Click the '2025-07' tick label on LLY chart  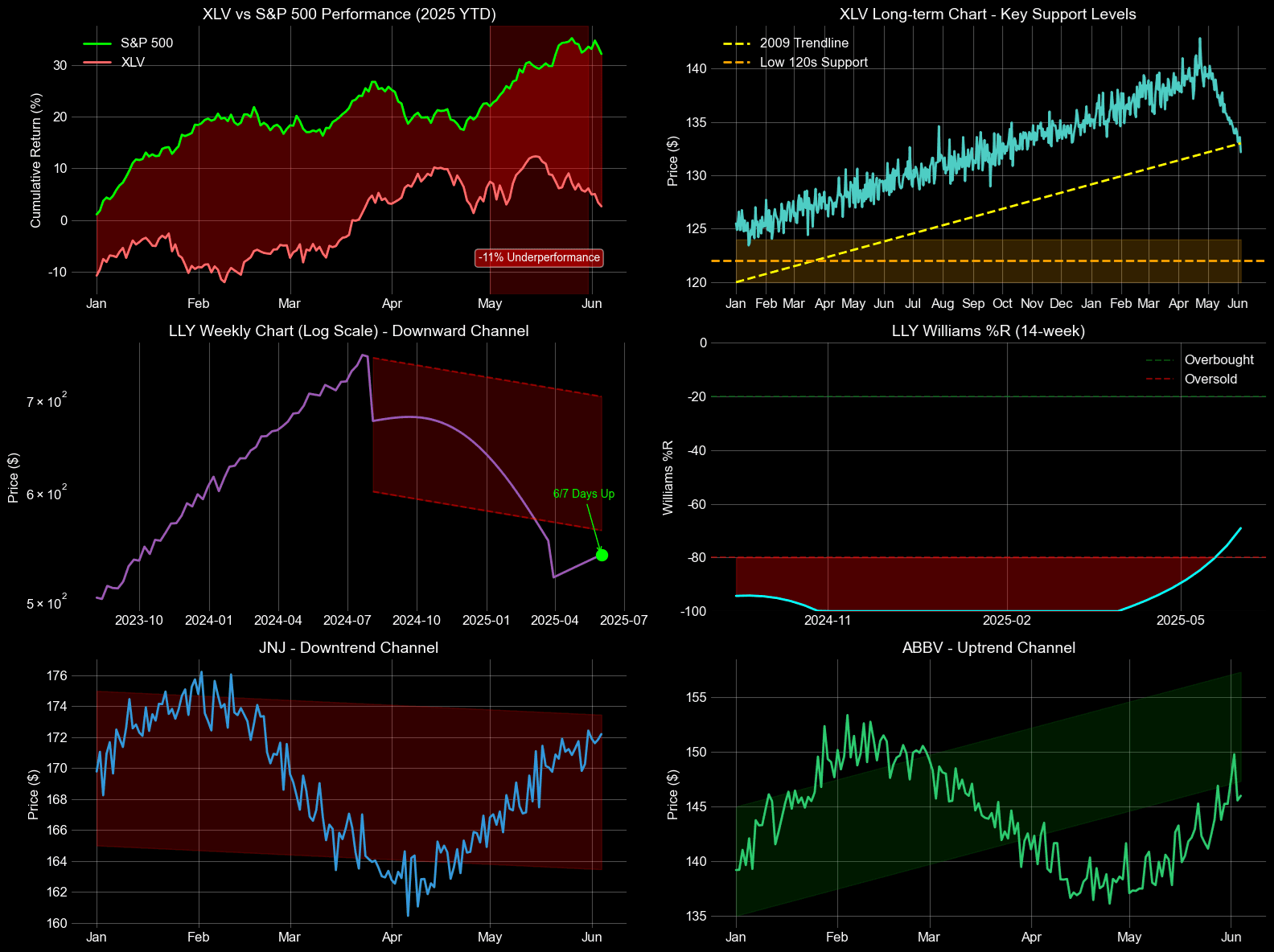(624, 620)
